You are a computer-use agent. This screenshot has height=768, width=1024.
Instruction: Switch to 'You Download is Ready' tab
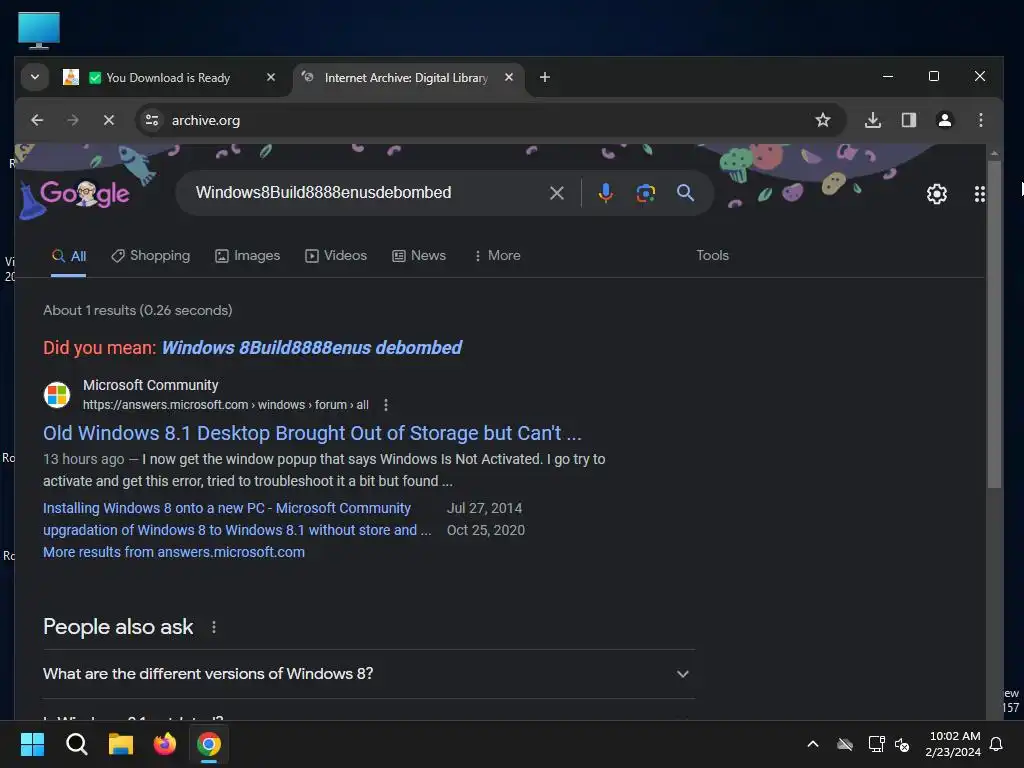coord(168,78)
